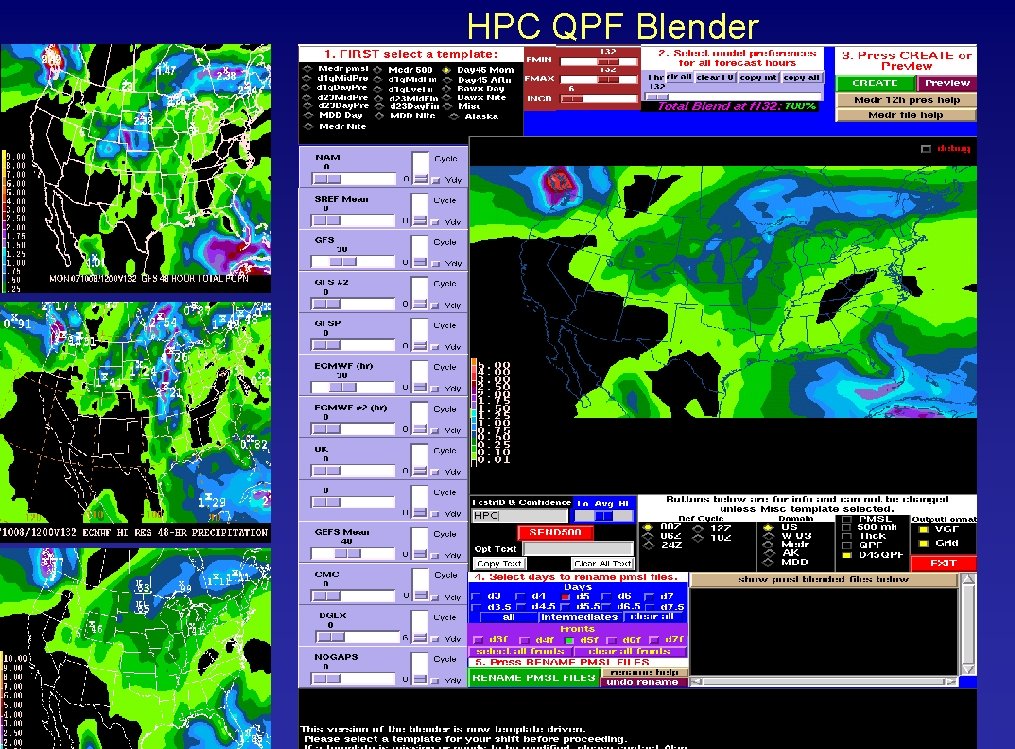The height and width of the screenshot is (749, 1015).
Task: Check the d5 day checkbox
Action: coord(565,597)
